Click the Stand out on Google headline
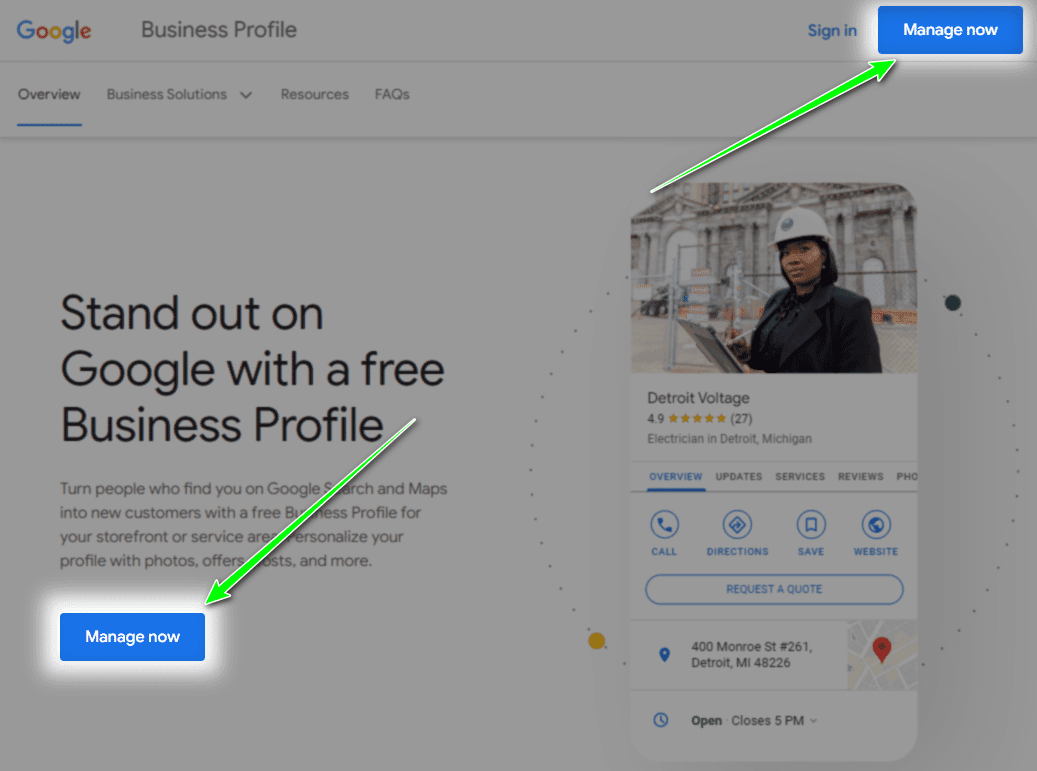The height and width of the screenshot is (771, 1037). click(x=253, y=368)
